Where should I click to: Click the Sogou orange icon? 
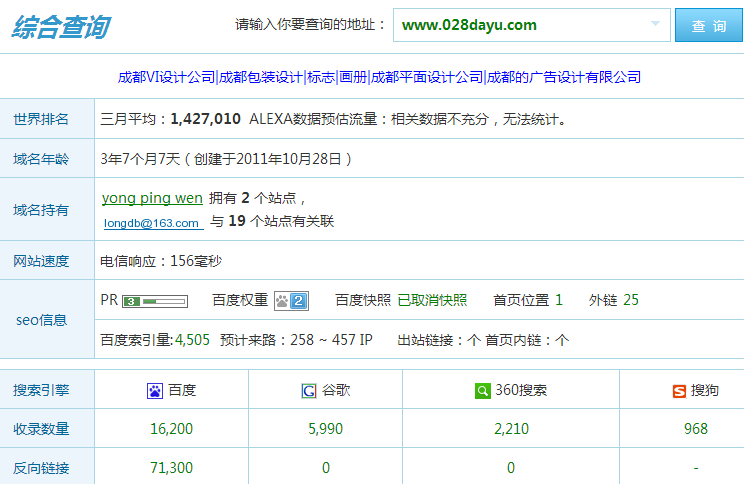pos(679,391)
